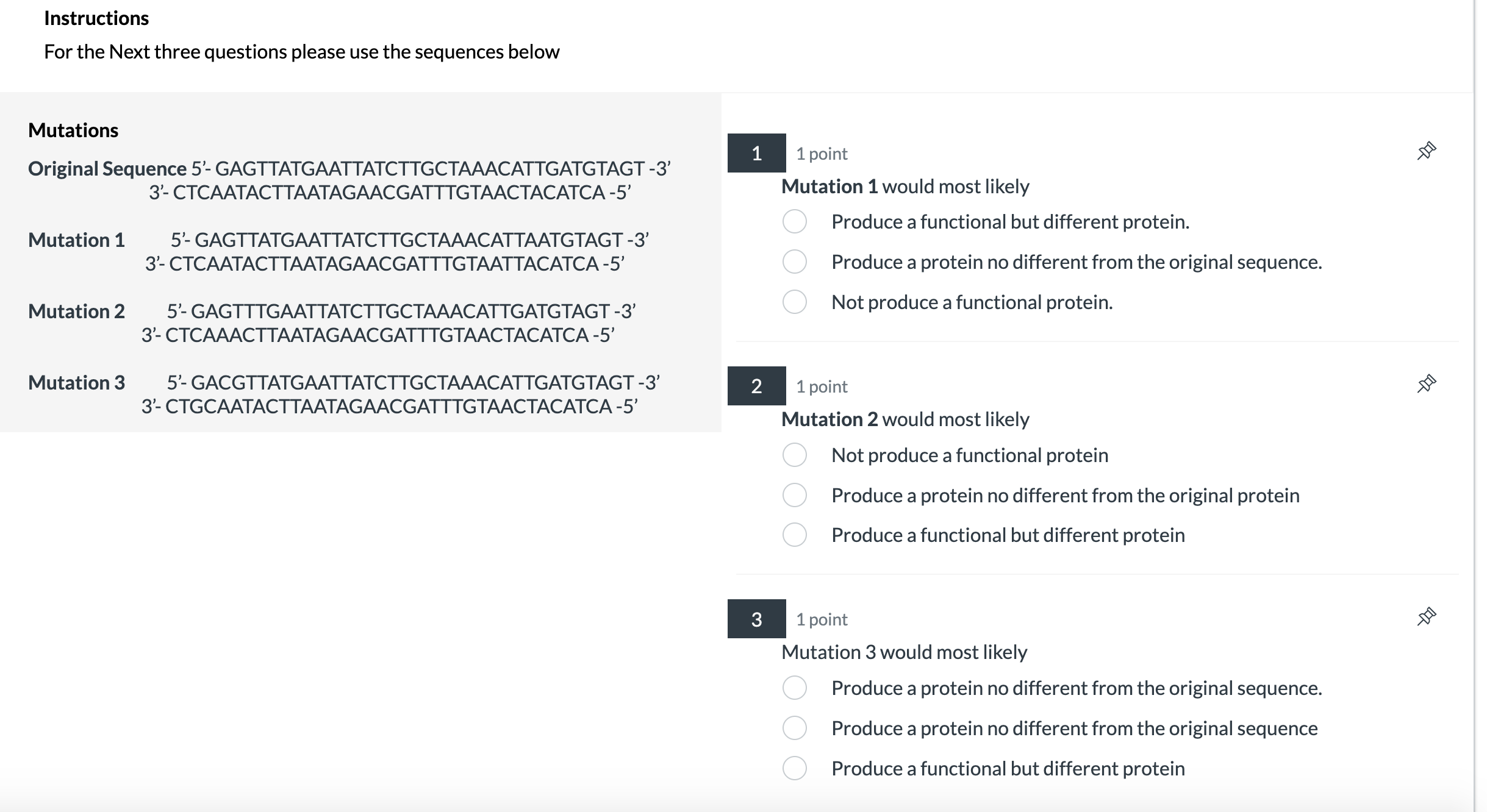The height and width of the screenshot is (812, 1487).
Task: Choose 'functional but different protein' for Mutation 3
Action: pyautogui.click(x=795, y=768)
